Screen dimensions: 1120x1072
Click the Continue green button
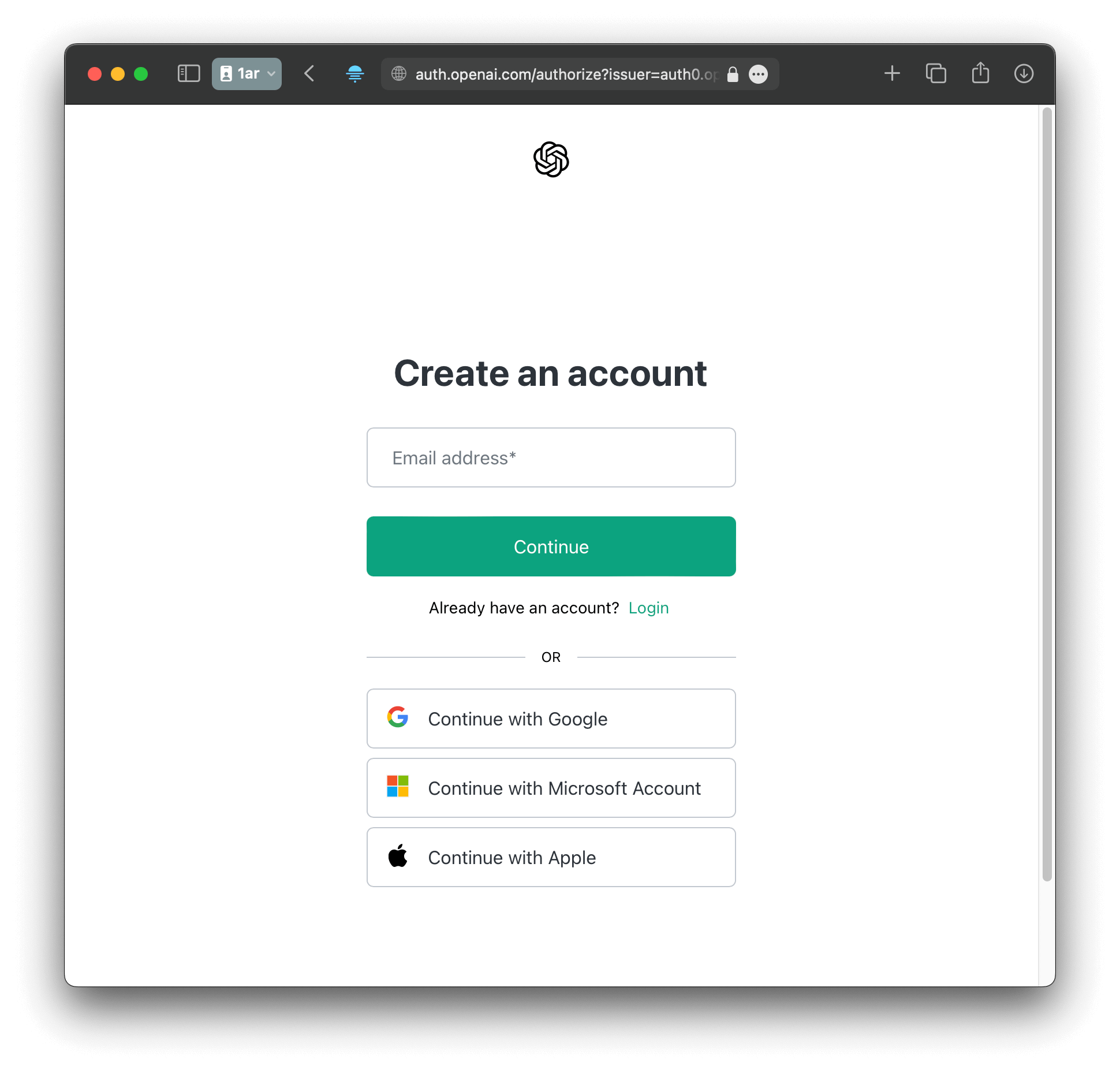pyautogui.click(x=551, y=546)
